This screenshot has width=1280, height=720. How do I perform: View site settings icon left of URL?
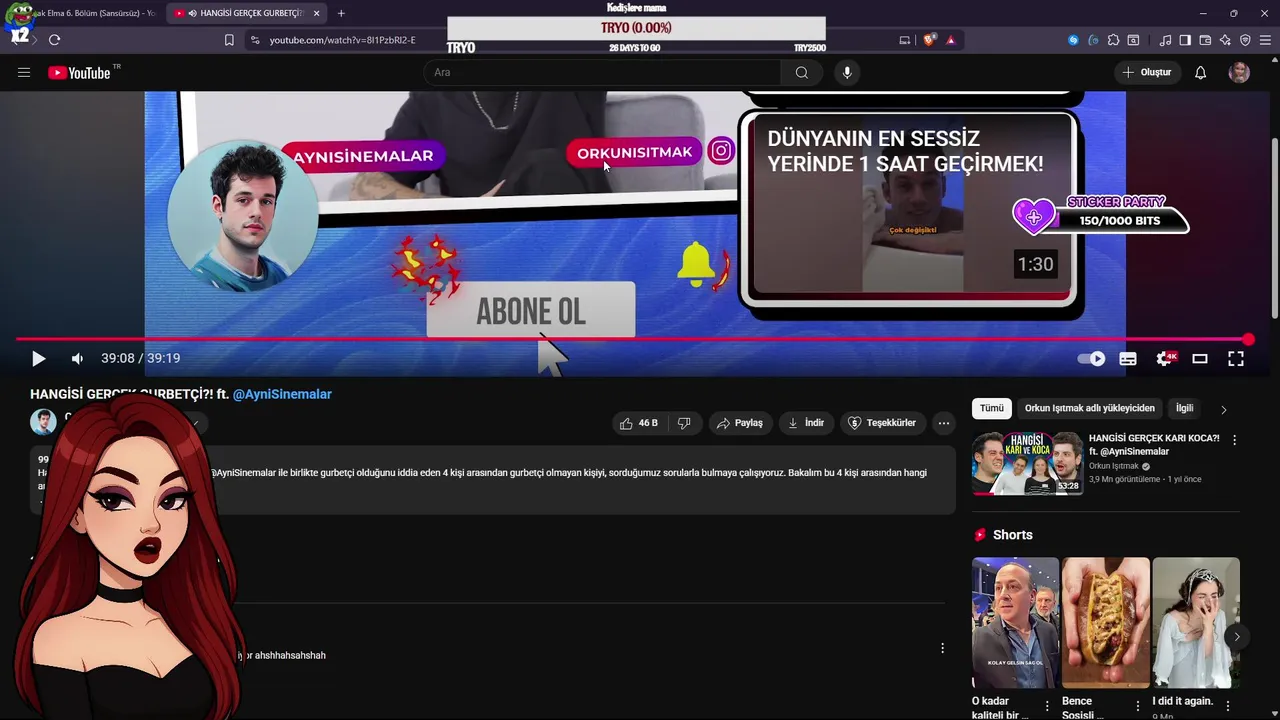click(x=255, y=40)
